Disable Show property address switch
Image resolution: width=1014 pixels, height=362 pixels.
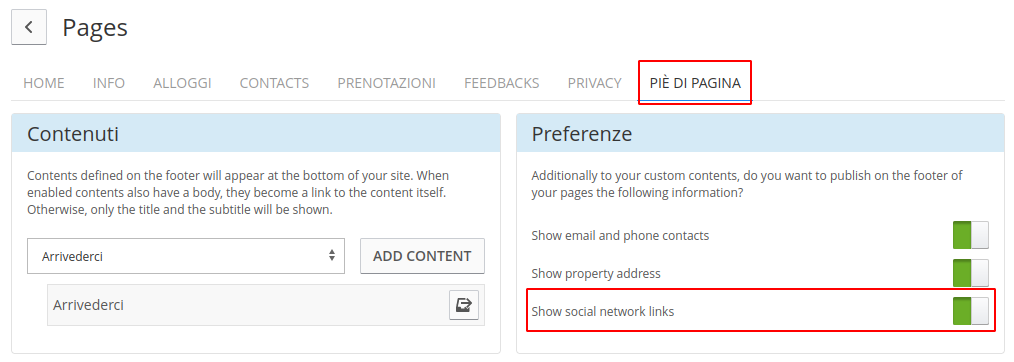pyautogui.click(x=971, y=273)
